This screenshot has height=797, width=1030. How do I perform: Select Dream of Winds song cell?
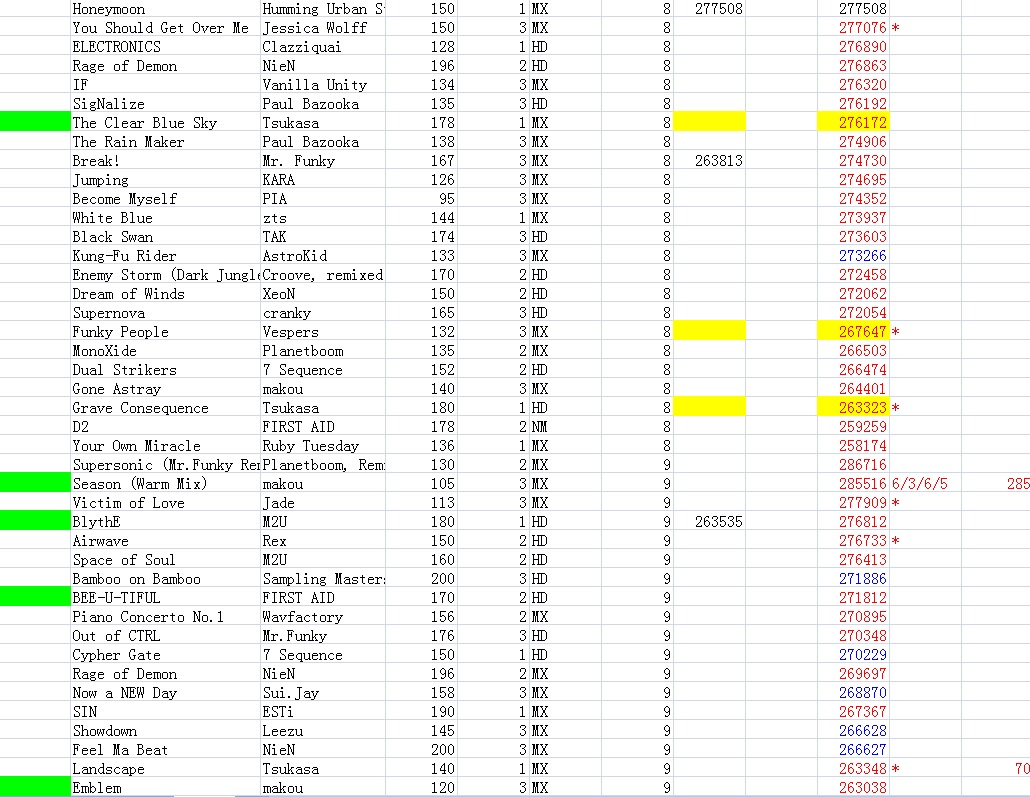(165, 294)
